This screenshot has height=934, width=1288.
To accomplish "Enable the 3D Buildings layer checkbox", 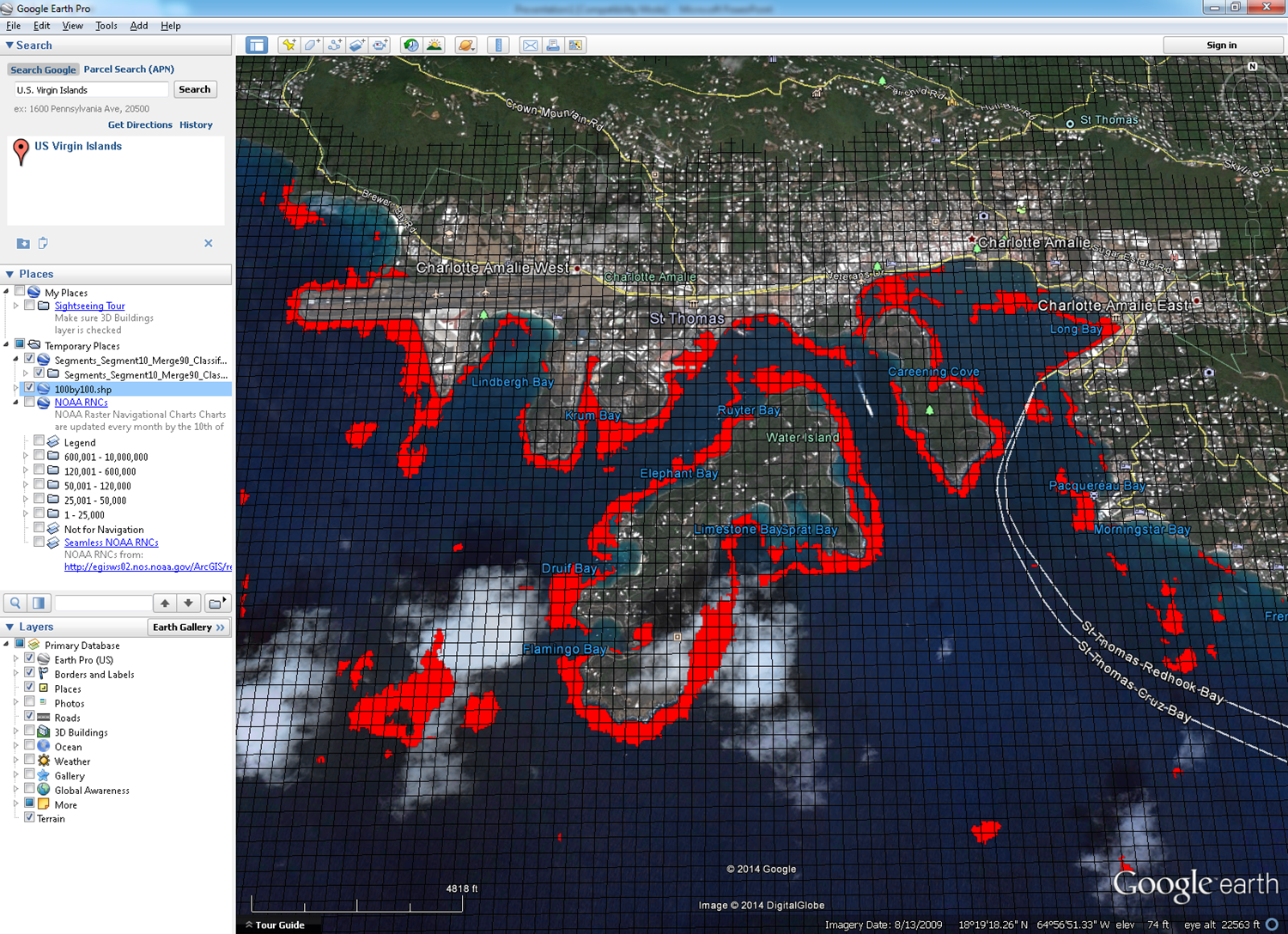I will [29, 732].
